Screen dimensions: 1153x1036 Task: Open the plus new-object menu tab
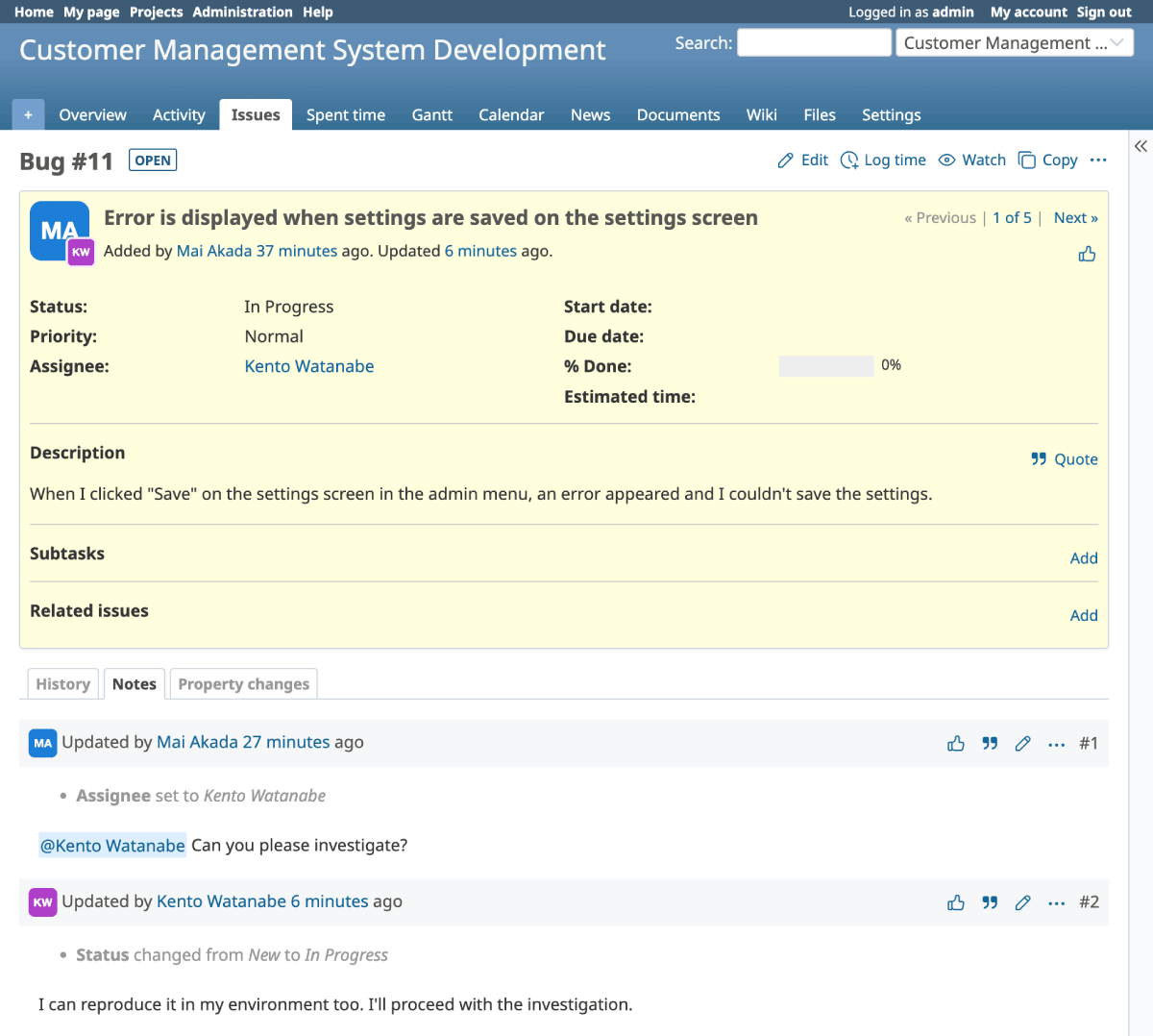coord(28,115)
